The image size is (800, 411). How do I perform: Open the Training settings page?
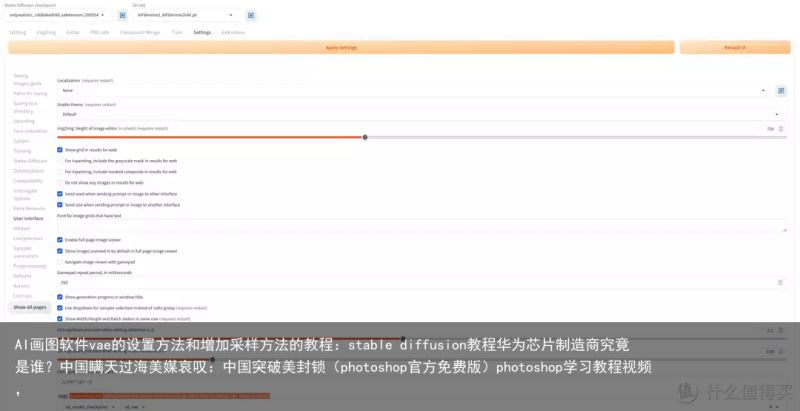click(22, 151)
